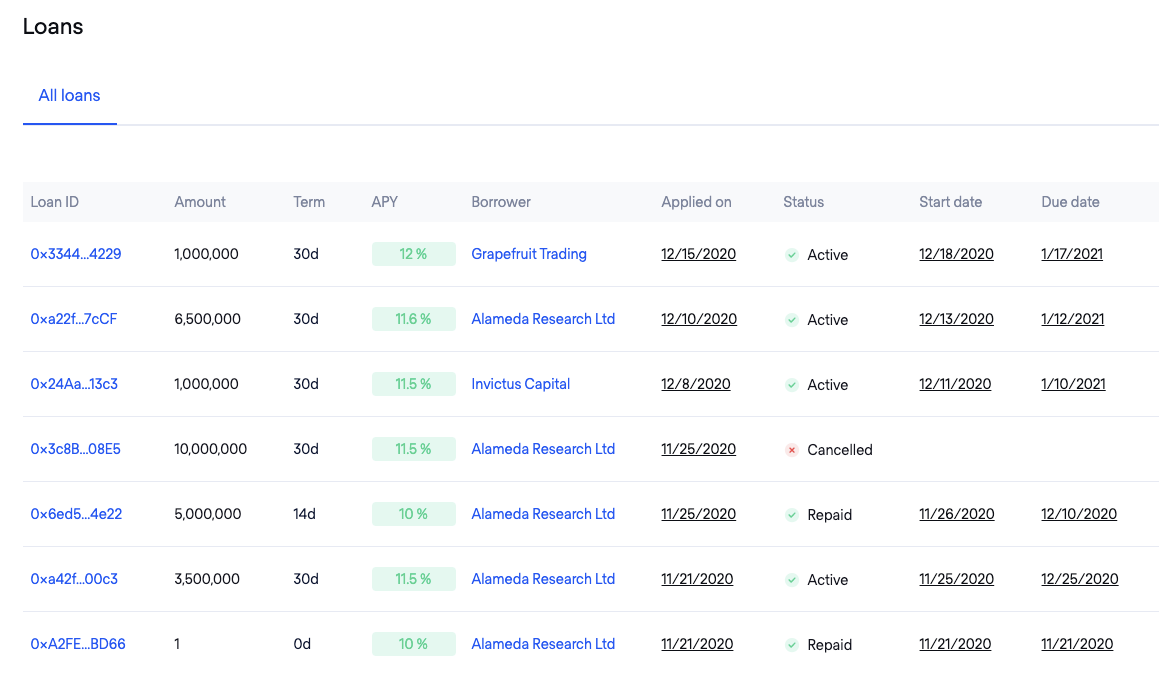
Task: Click due date 1/17/2021
Action: tap(1072, 254)
